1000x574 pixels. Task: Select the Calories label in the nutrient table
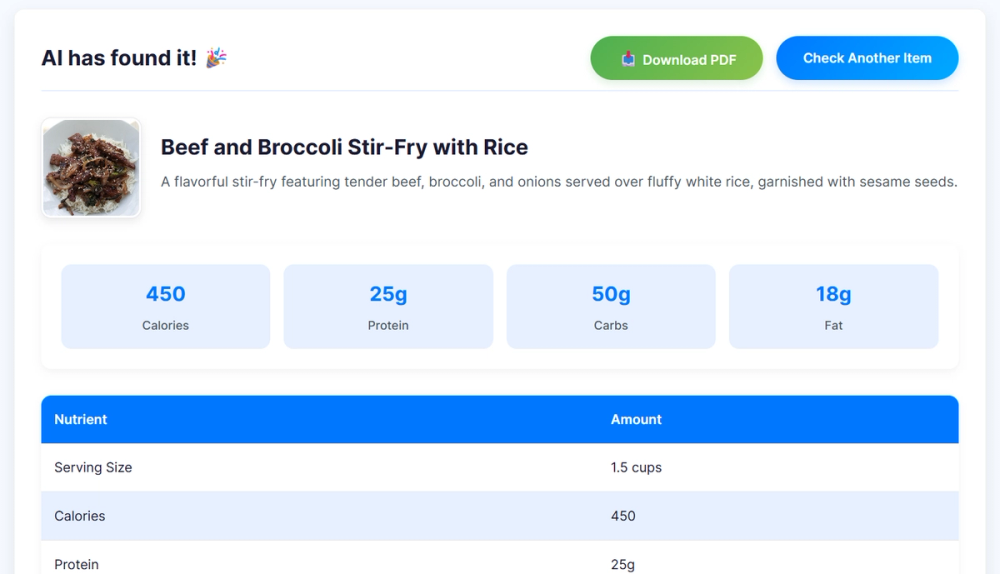coord(80,516)
